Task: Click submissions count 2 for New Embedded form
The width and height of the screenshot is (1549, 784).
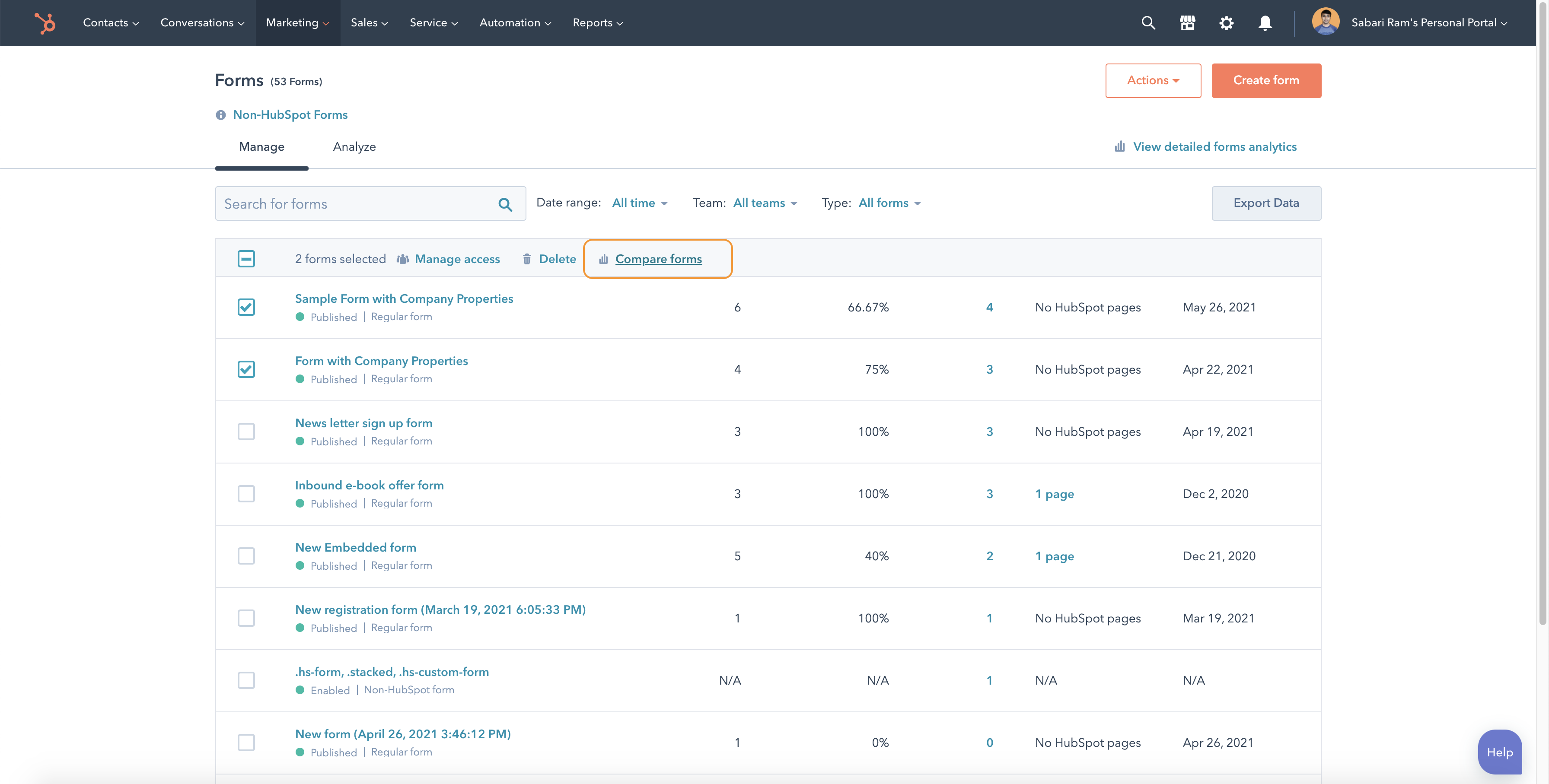Action: [989, 555]
